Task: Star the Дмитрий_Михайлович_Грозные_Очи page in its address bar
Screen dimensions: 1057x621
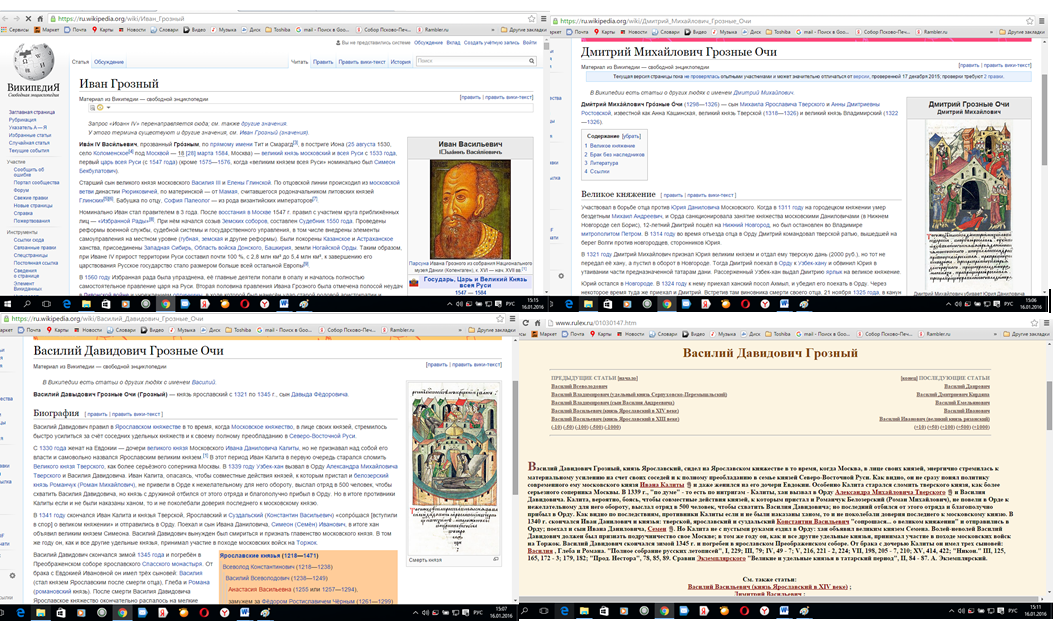Action: (1029, 21)
